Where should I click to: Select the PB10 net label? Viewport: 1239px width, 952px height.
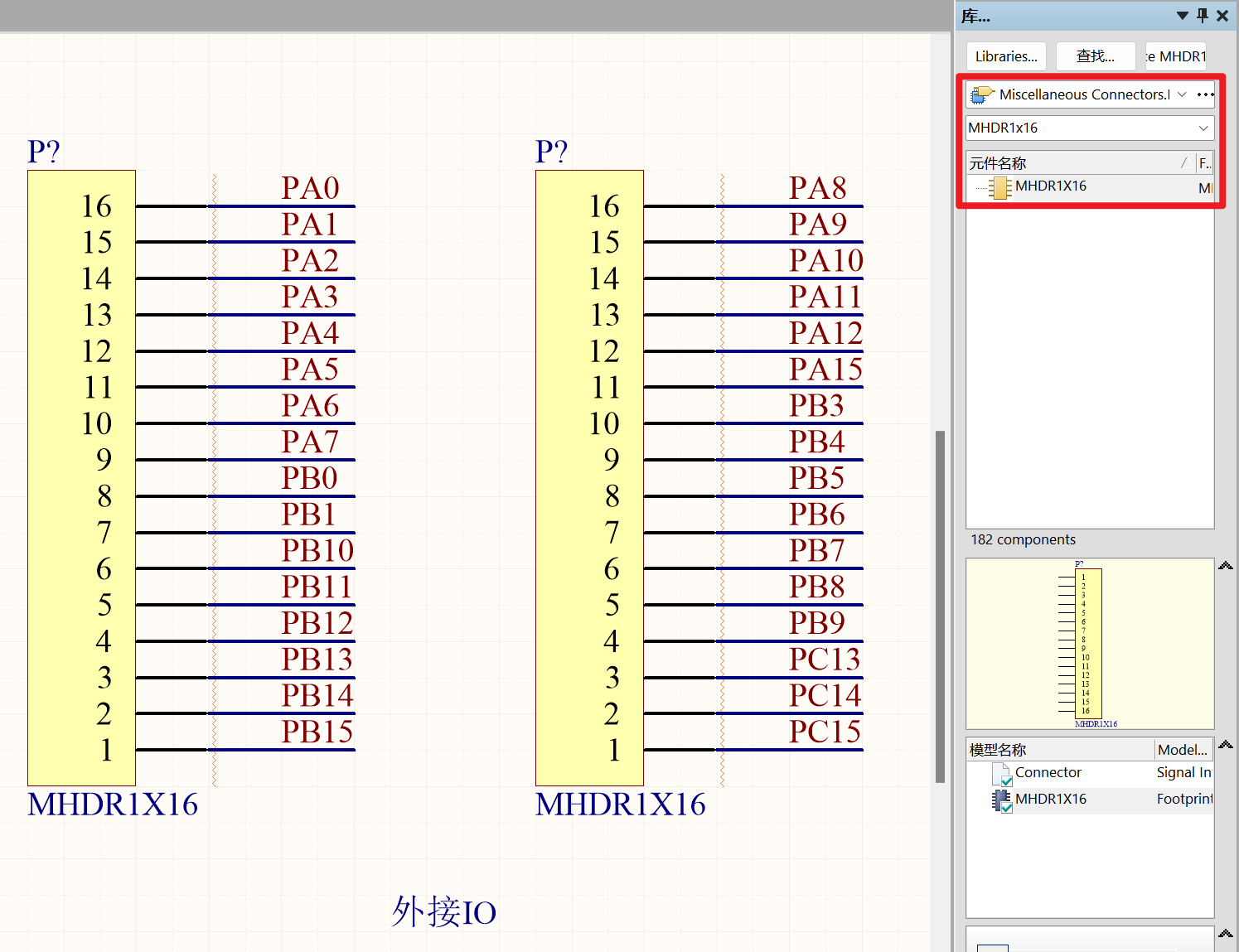pos(317,551)
